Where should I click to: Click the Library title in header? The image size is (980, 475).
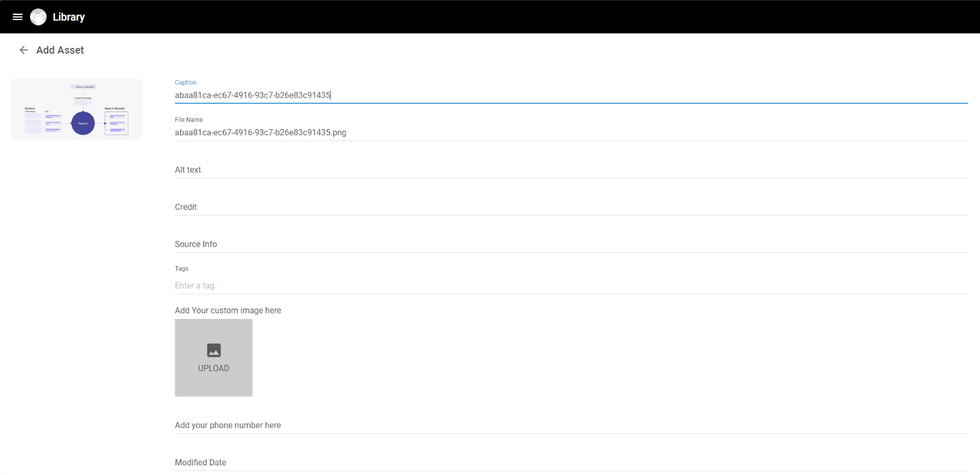coord(69,17)
